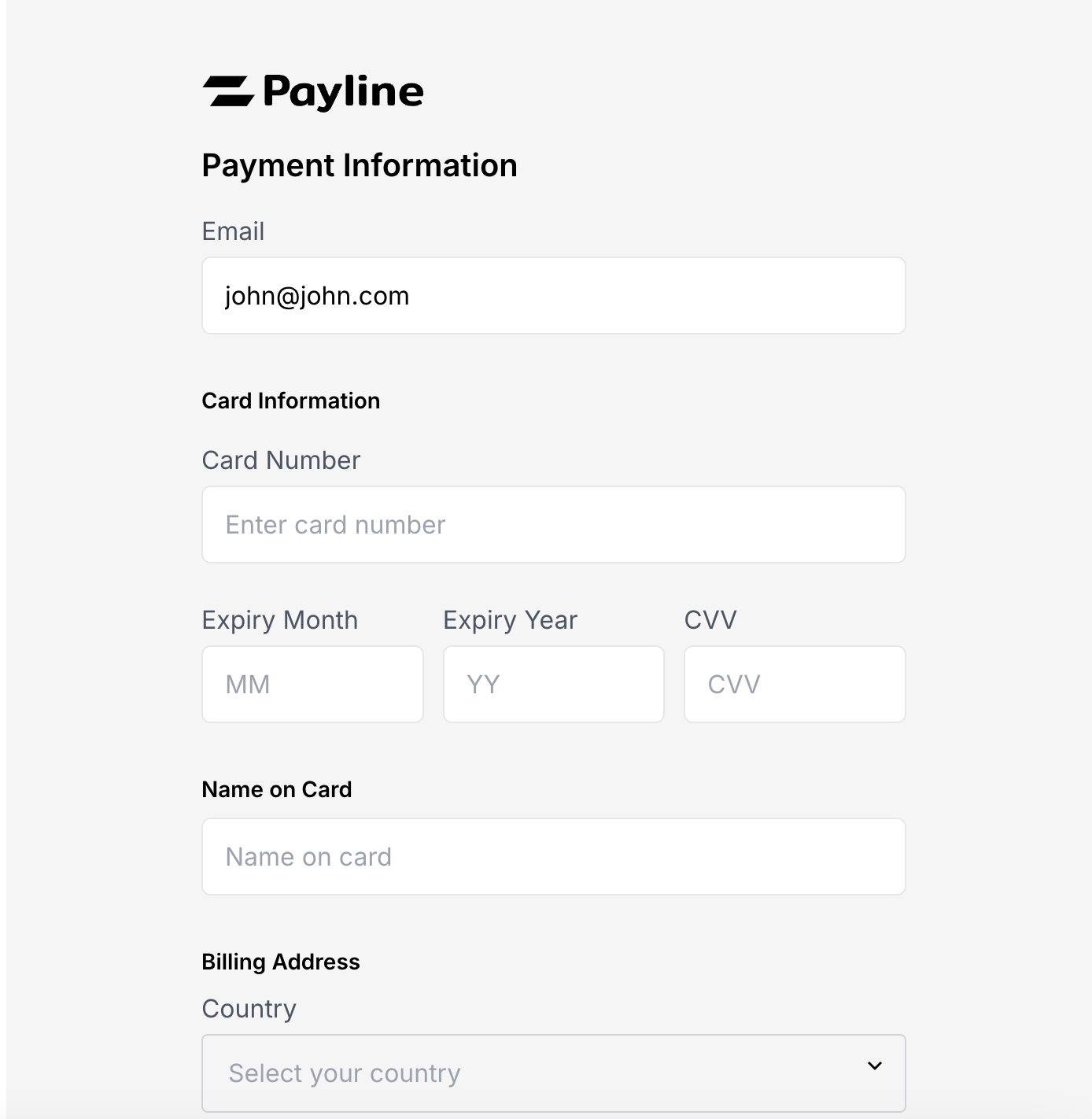The height and width of the screenshot is (1119, 1092).
Task: Click the Billing Address heading
Action: (x=281, y=962)
